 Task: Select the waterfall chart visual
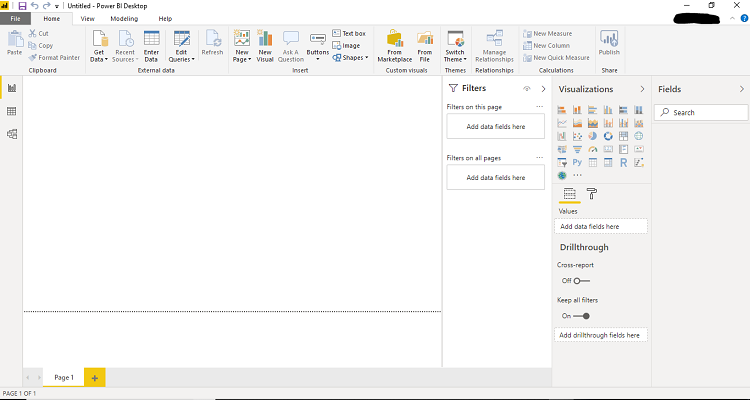pyautogui.click(x=562, y=136)
